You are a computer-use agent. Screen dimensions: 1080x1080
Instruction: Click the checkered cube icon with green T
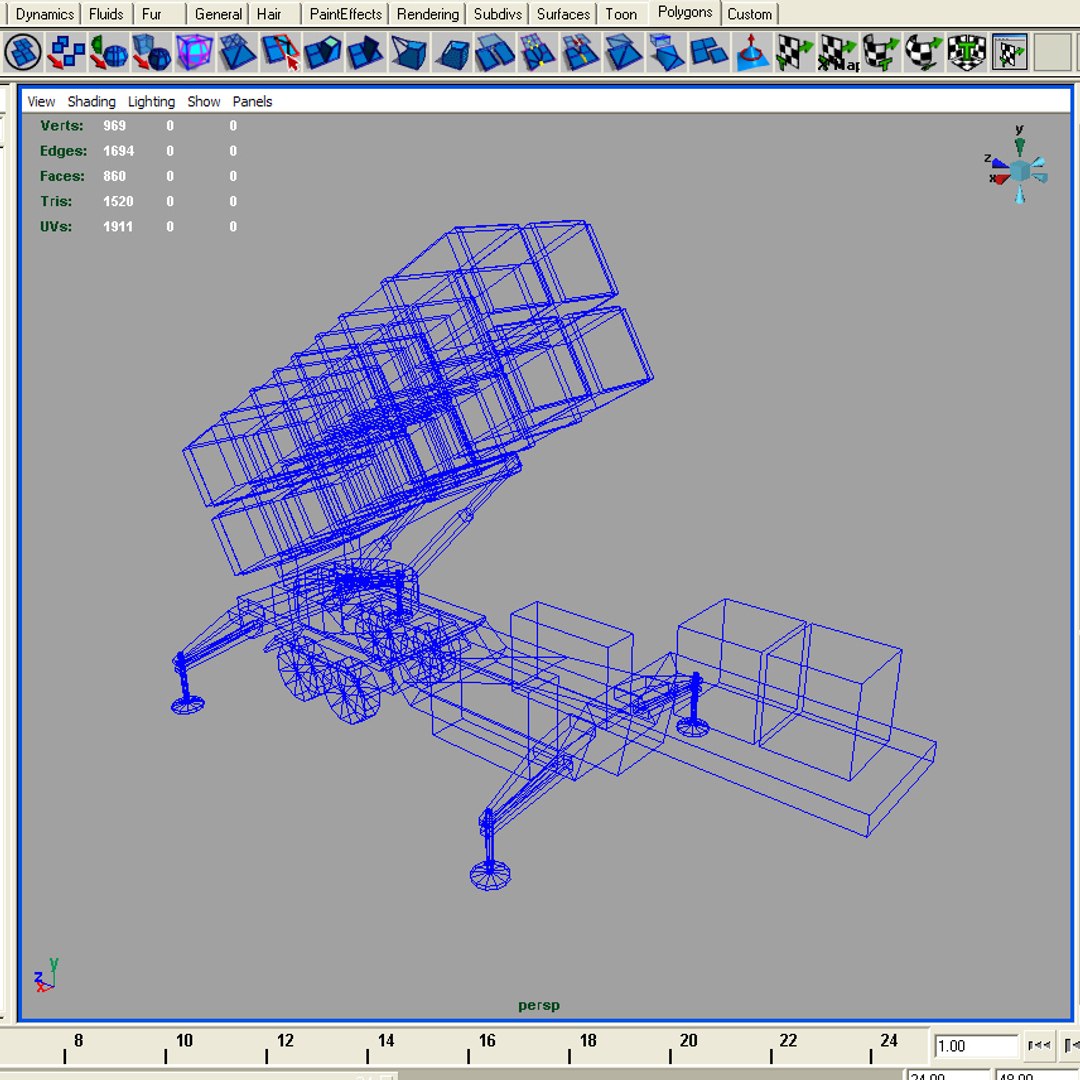click(966, 53)
